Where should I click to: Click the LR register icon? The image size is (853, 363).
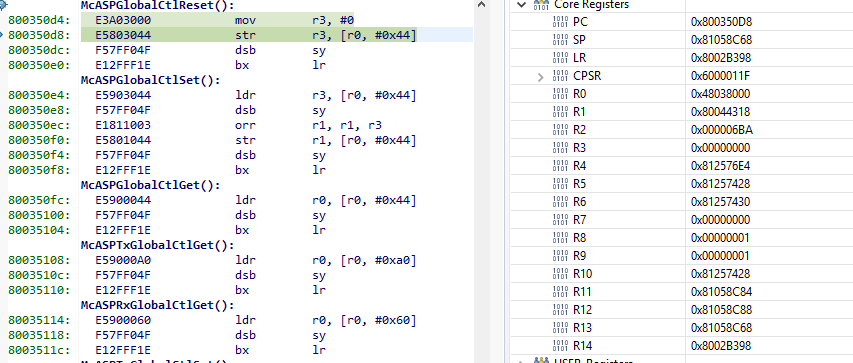pos(560,58)
